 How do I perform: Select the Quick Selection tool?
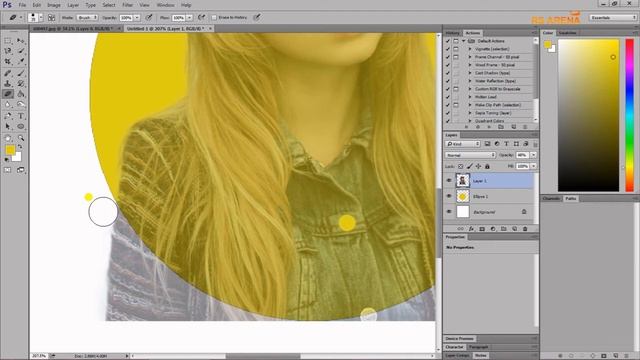(x=21, y=51)
